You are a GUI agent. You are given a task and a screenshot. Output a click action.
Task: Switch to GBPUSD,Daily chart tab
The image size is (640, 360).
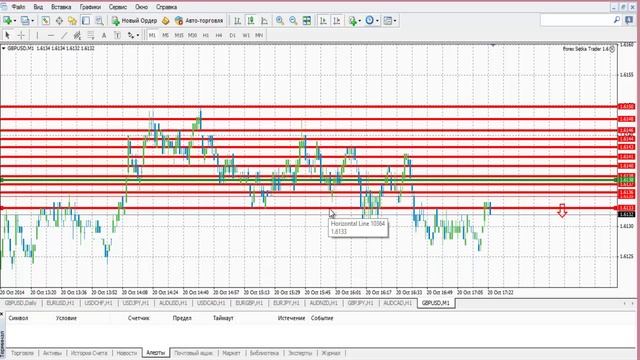21,303
